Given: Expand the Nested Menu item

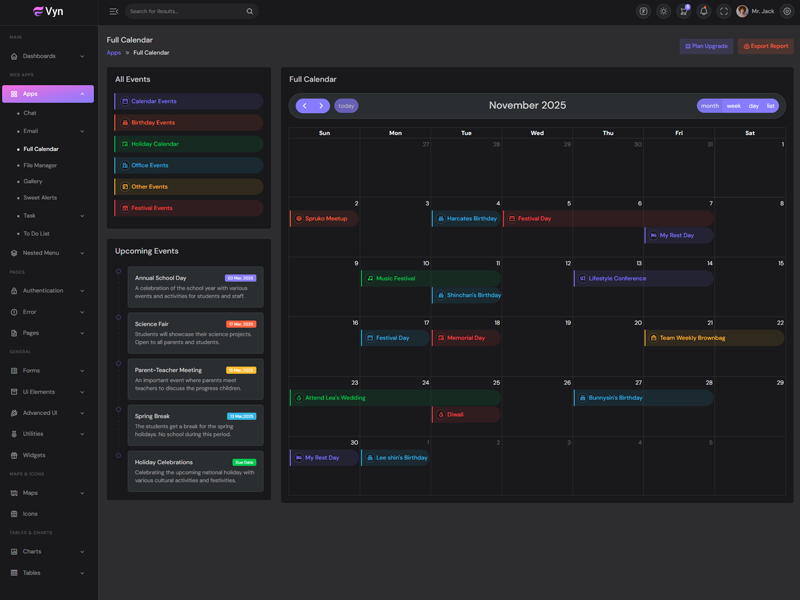Looking at the screenshot, I should tap(47, 253).
